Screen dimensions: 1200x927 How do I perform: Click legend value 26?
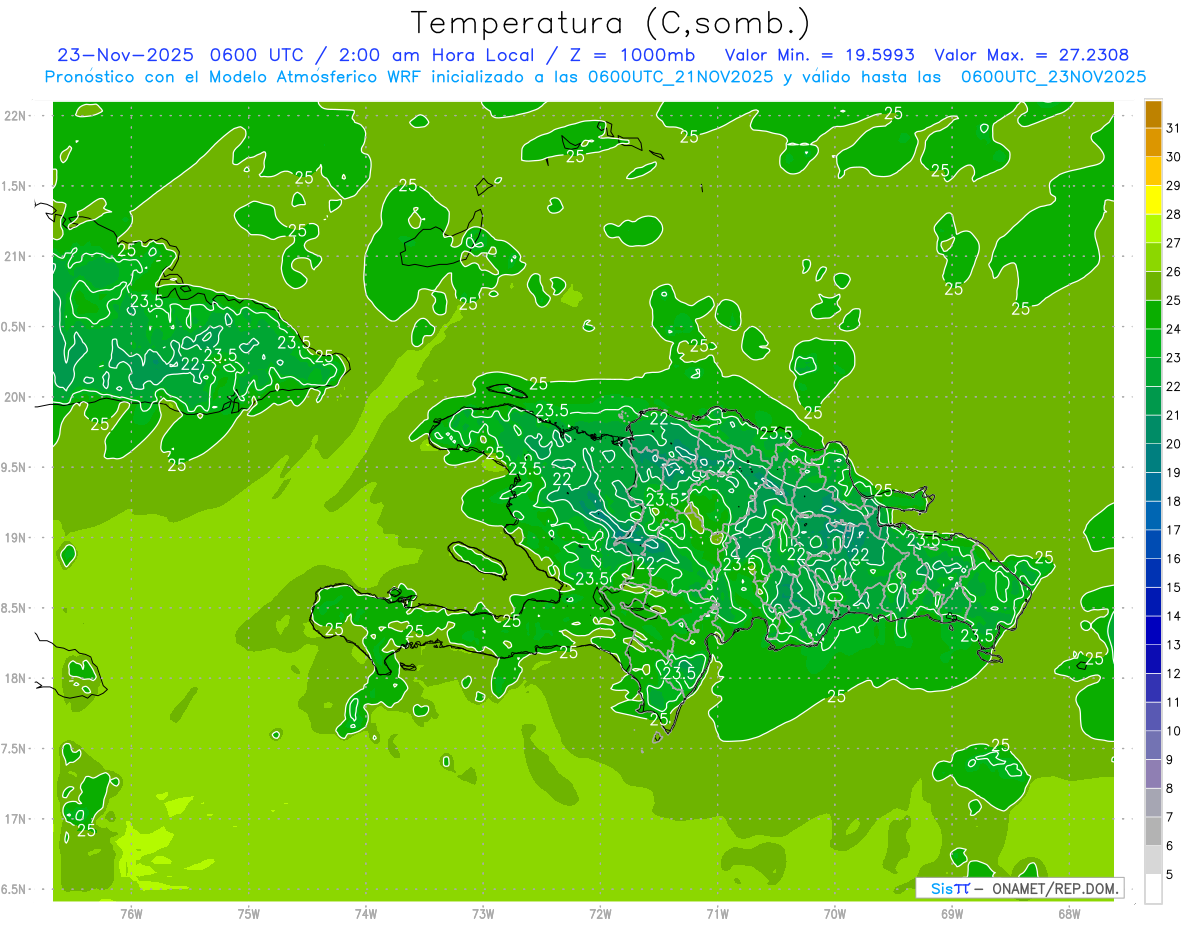point(1174,272)
